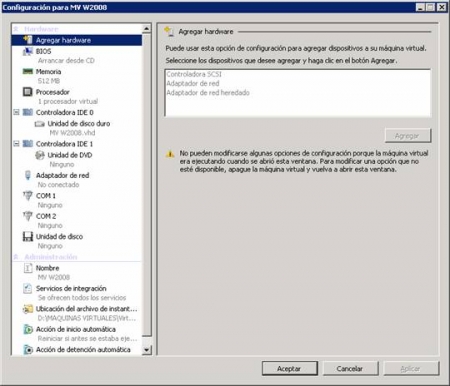The height and width of the screenshot is (386, 450).
Task: Click the tree scrollbar down arrow
Action: (146, 350)
